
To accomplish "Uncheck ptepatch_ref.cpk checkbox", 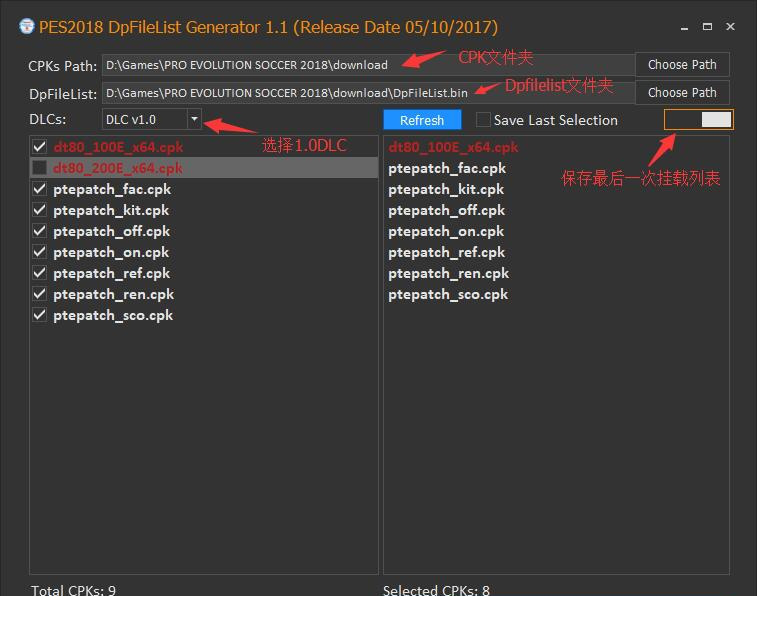I will tap(40, 273).
